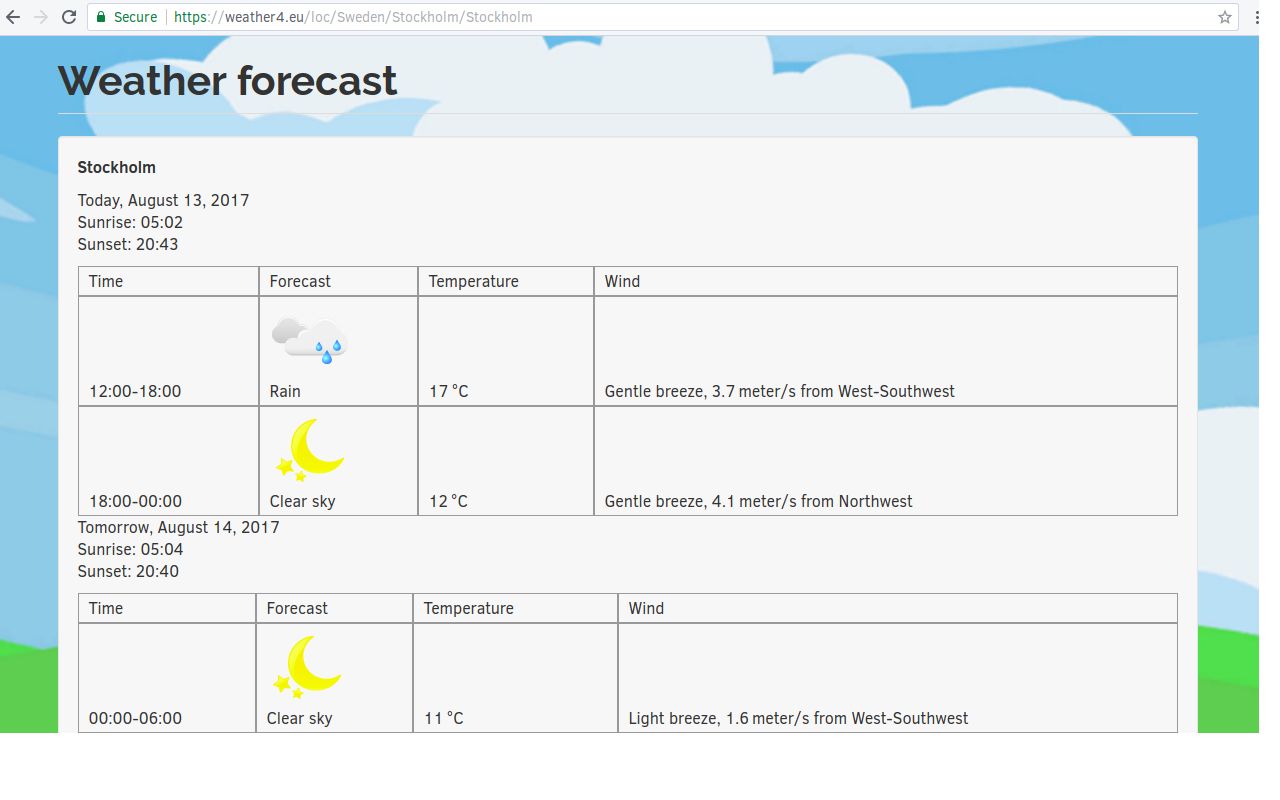Click the Weather forecast page title
The image size is (1280, 800).
coord(227,80)
